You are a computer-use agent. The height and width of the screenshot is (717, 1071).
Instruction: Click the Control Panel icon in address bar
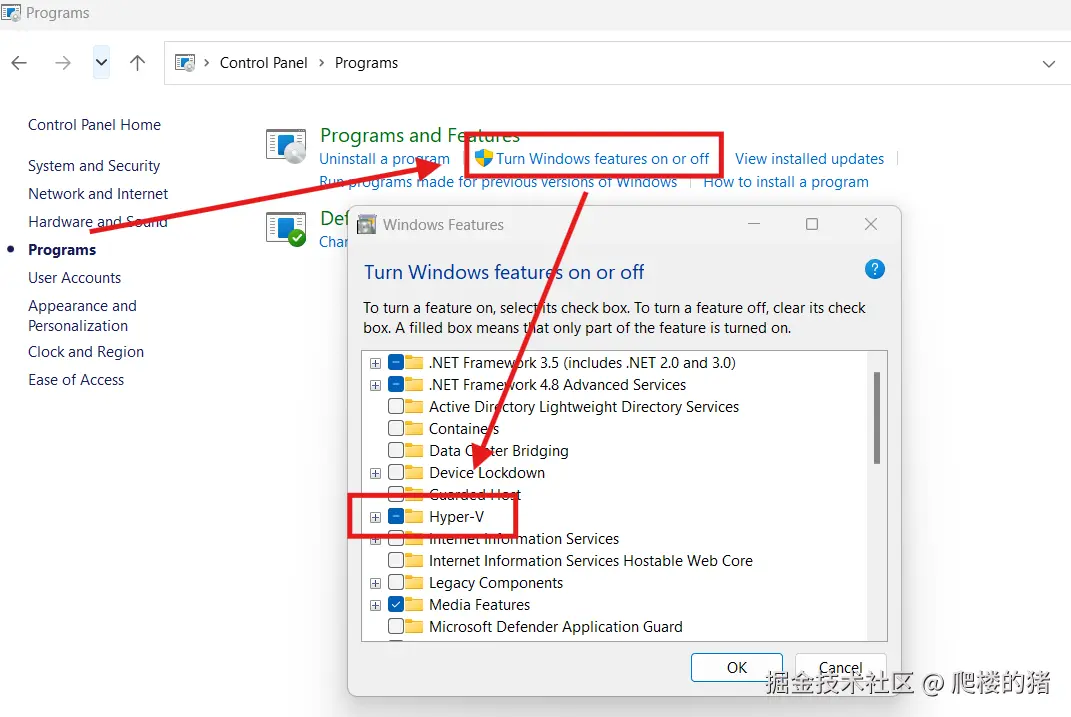185,63
